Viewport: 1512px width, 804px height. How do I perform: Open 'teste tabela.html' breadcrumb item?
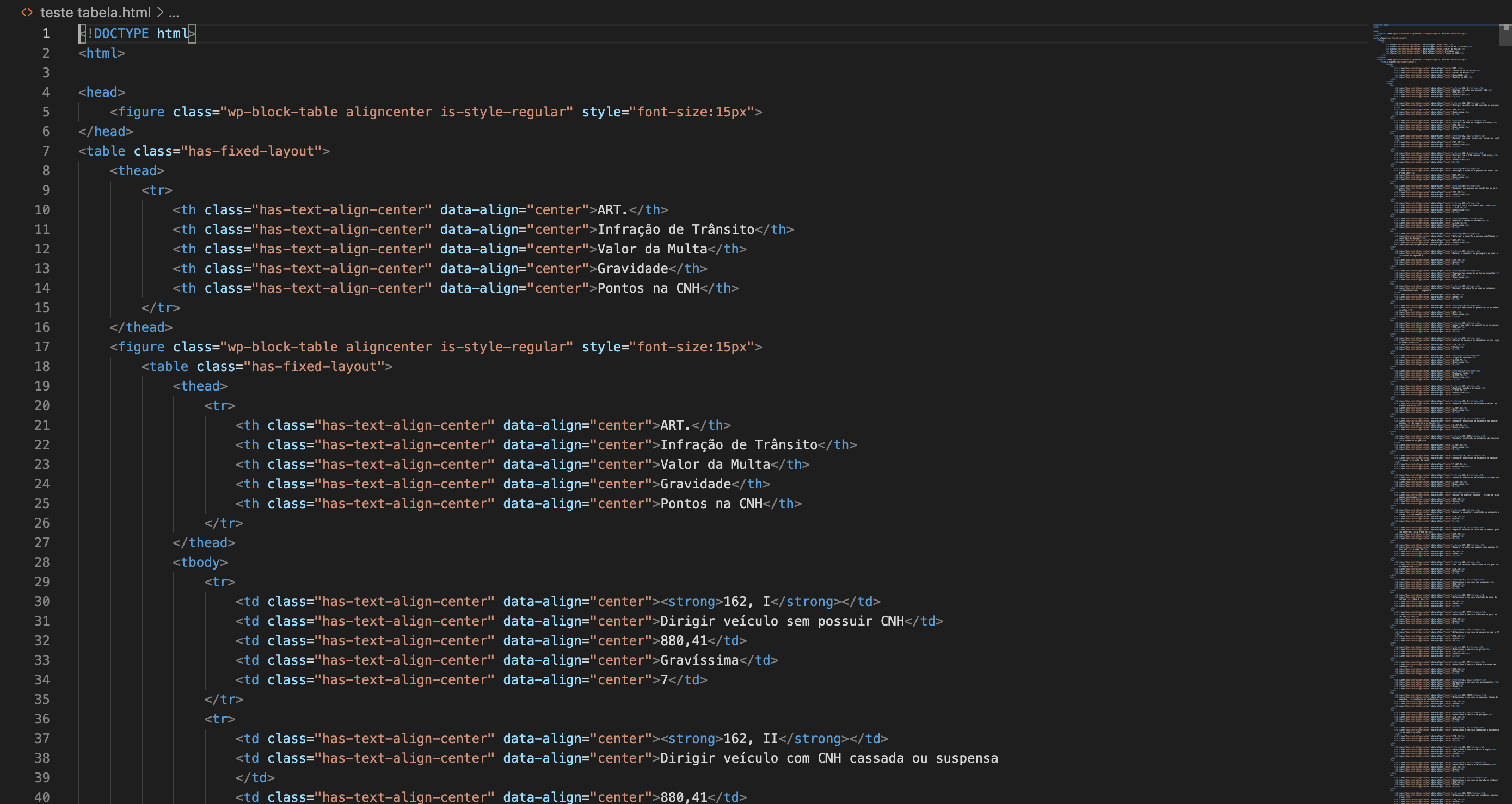[x=95, y=13]
